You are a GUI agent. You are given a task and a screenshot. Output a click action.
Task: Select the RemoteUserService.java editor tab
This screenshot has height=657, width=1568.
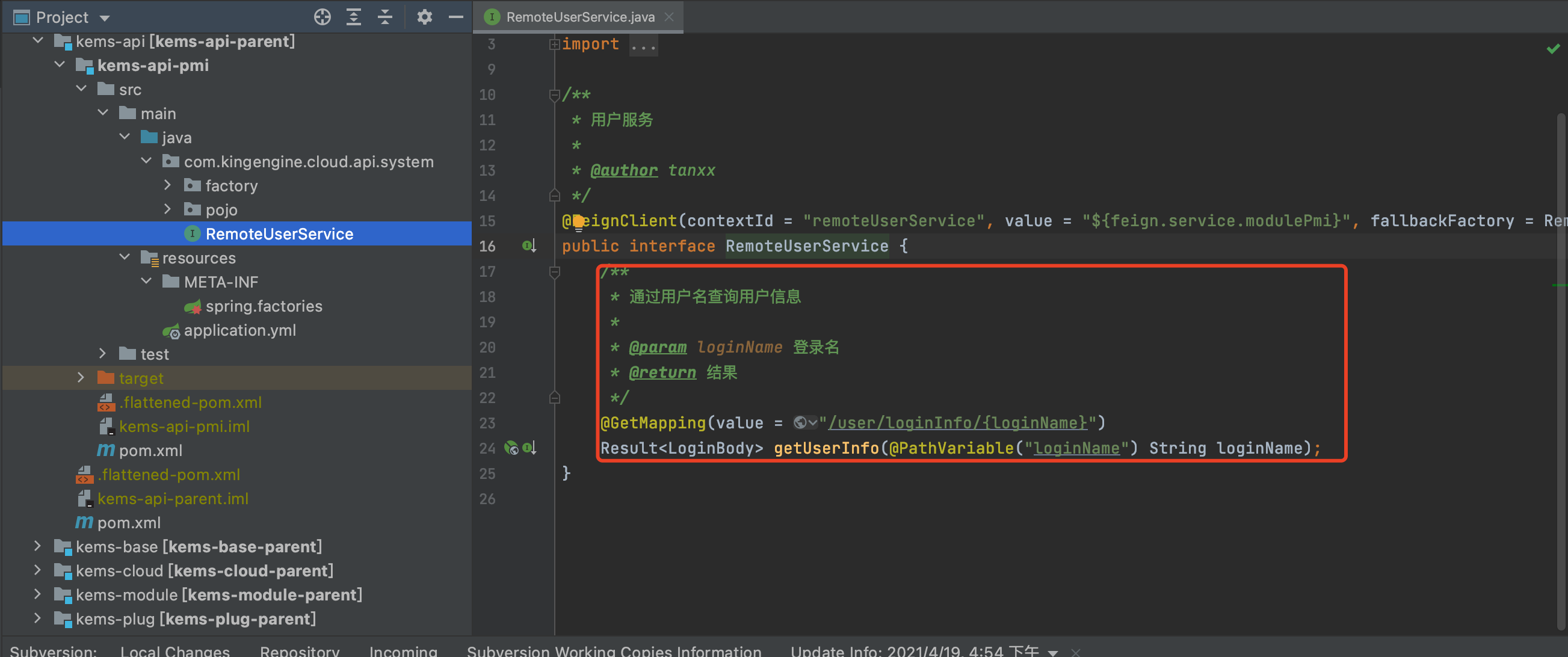pyautogui.click(x=579, y=17)
